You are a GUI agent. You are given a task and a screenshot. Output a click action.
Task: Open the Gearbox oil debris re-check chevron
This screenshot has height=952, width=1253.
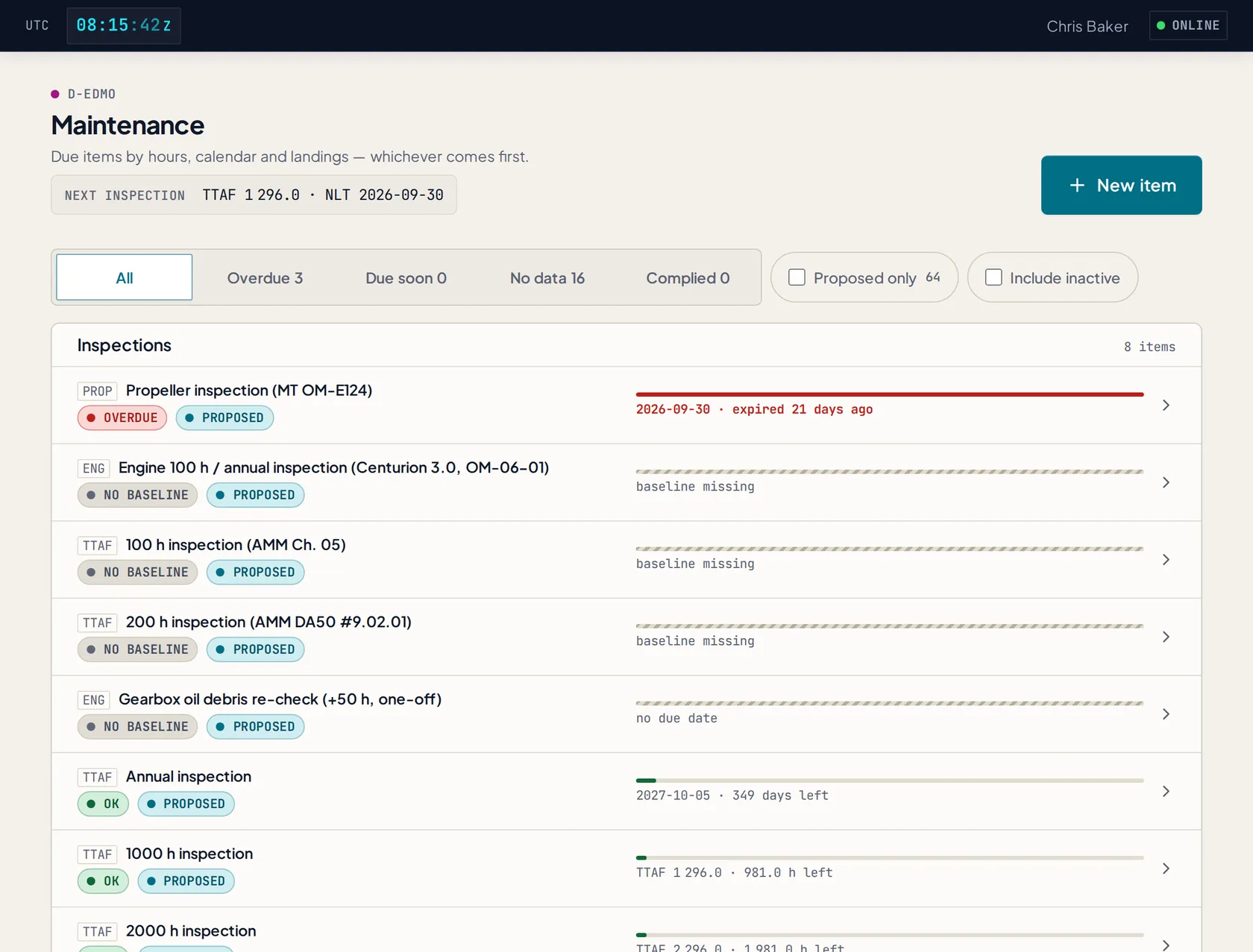(1166, 713)
